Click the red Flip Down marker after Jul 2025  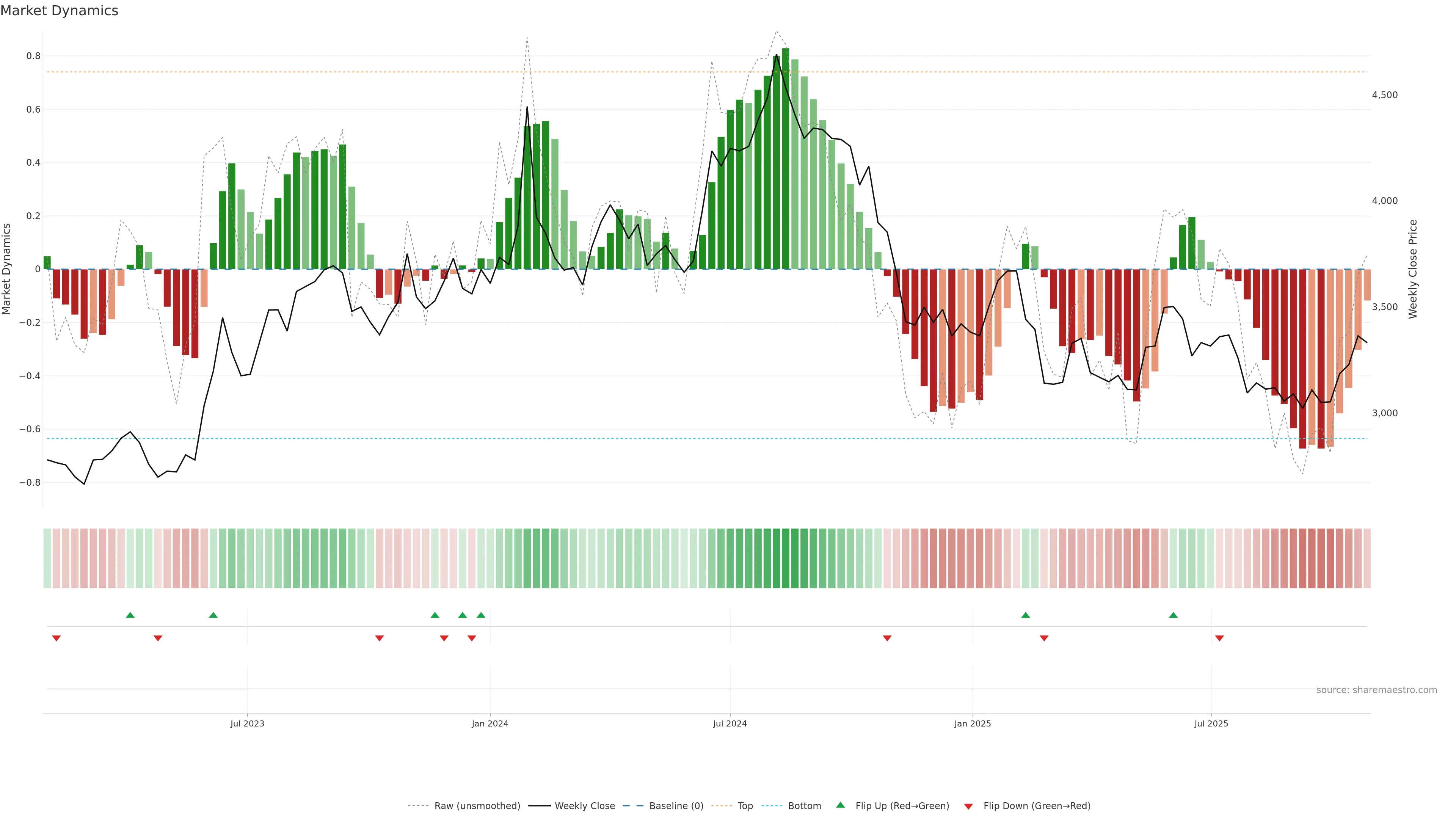1219,638
